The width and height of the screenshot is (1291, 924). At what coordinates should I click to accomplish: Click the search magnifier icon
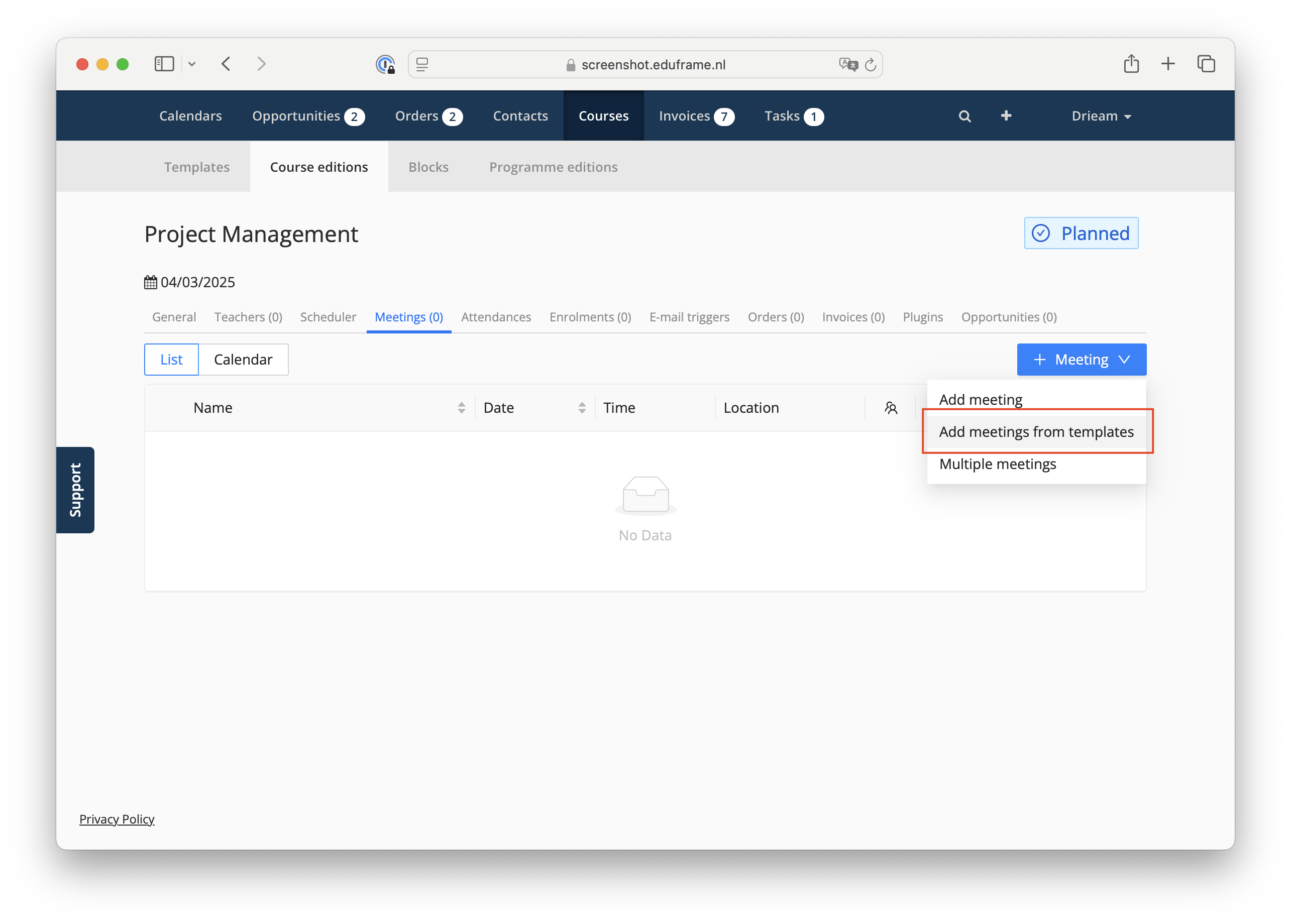(x=964, y=116)
